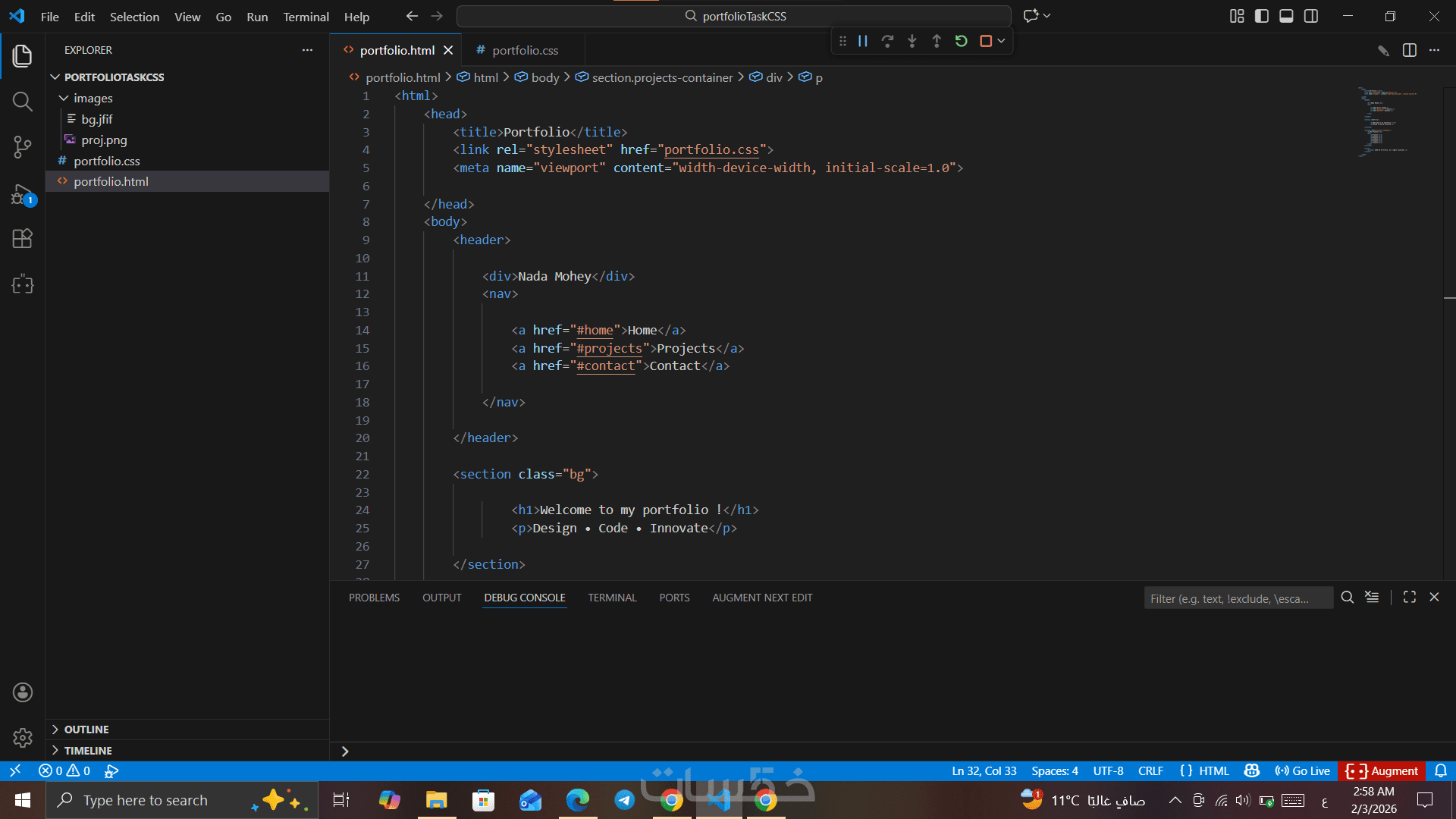
Task: Click the debug Restart icon
Action: point(961,41)
